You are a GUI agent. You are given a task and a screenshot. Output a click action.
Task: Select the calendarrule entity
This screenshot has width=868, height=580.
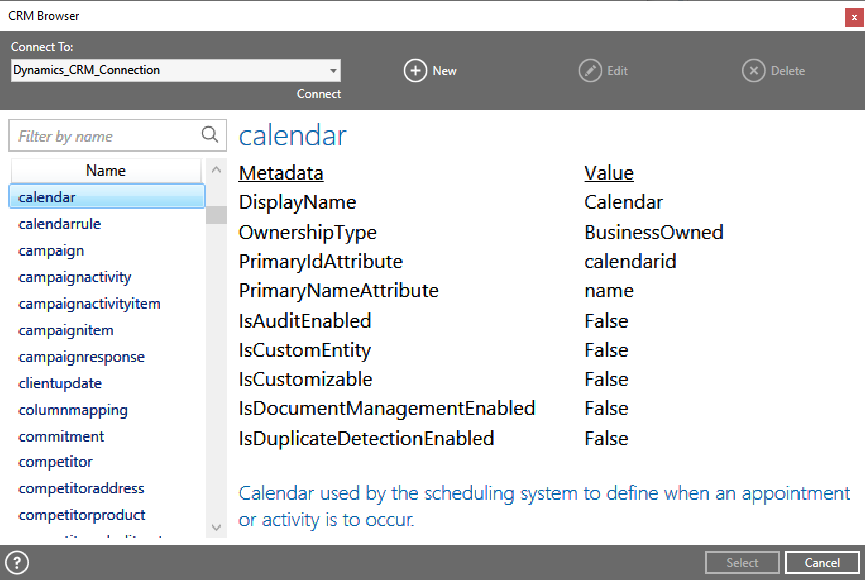click(x=59, y=224)
